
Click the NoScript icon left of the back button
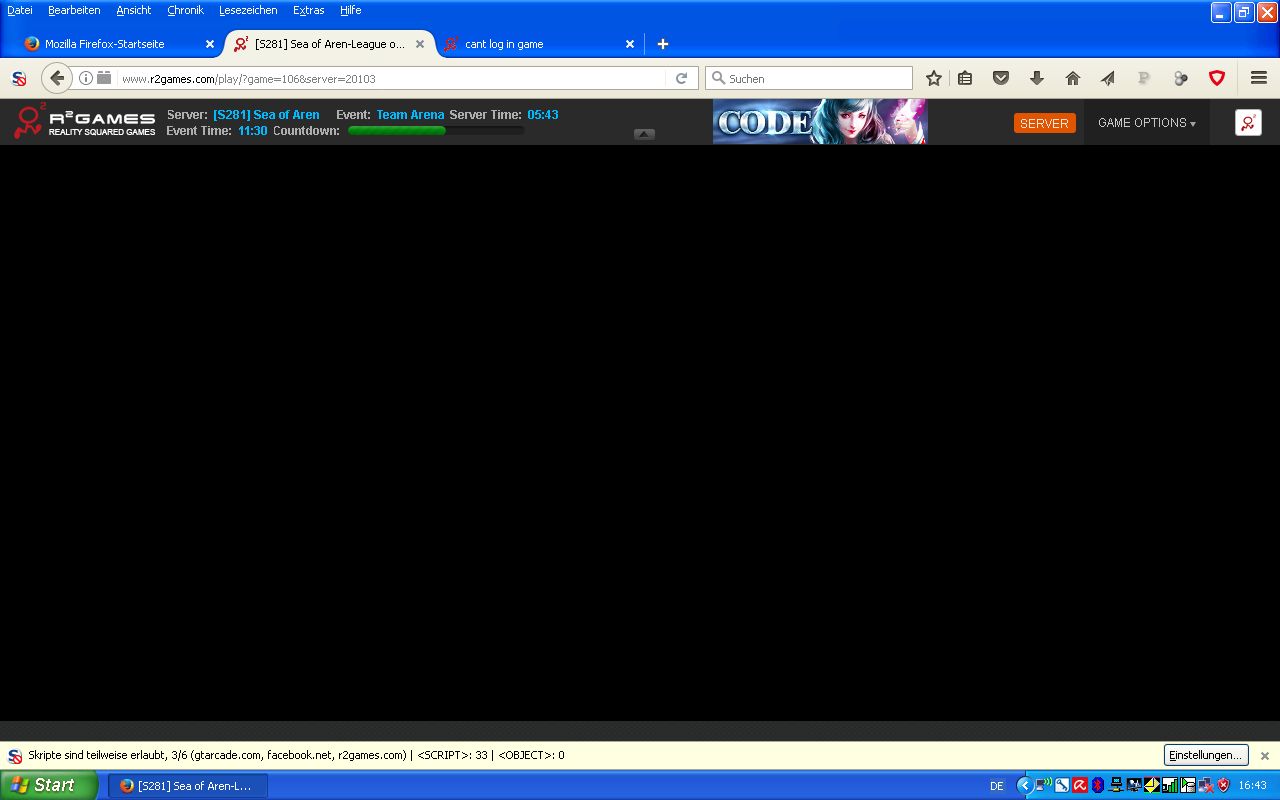[x=18, y=78]
